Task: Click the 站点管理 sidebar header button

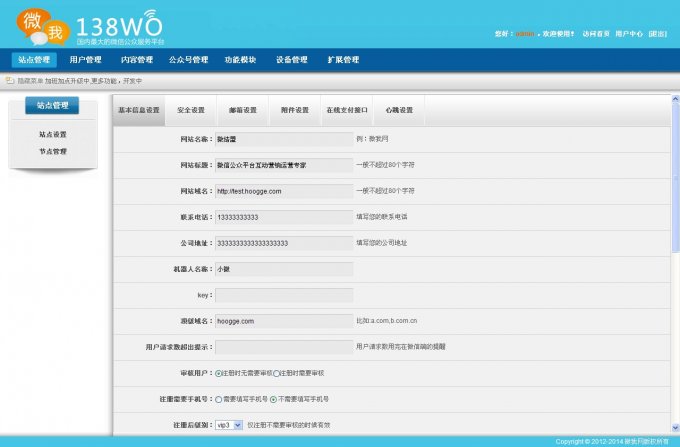Action: coord(52,105)
